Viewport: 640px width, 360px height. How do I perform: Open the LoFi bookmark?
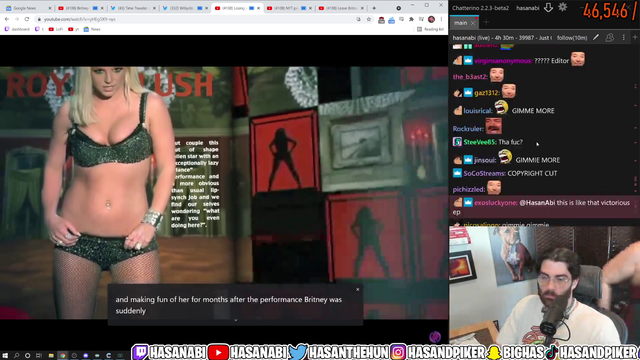coord(56,29)
